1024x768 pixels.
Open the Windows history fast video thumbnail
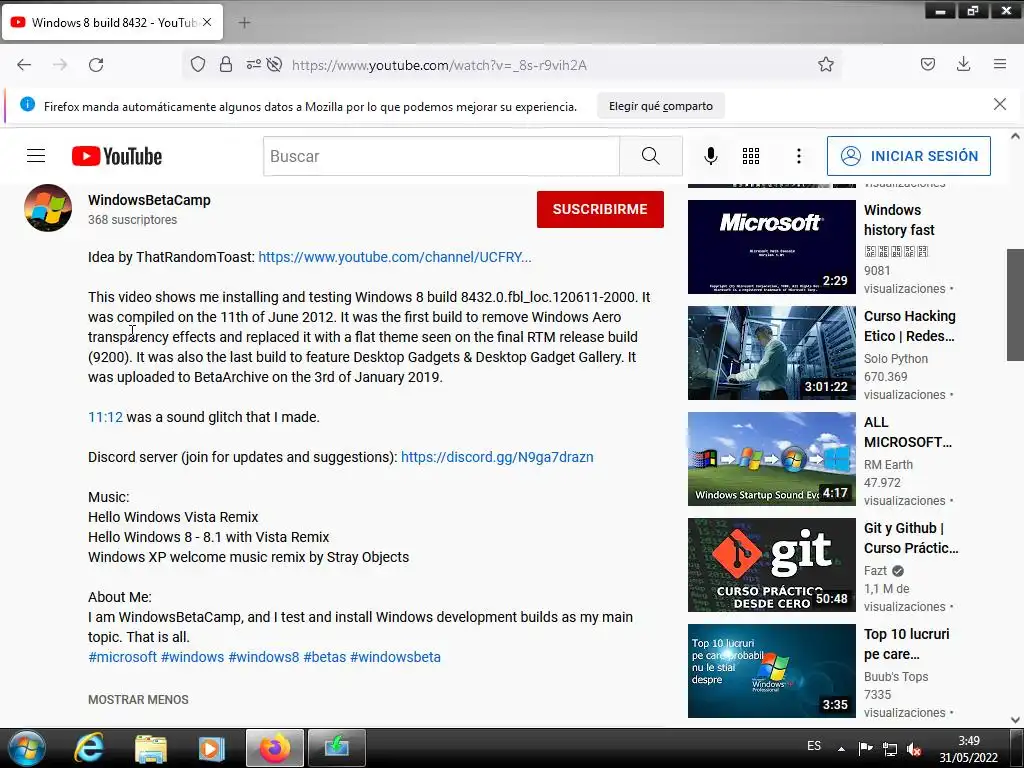(771, 247)
